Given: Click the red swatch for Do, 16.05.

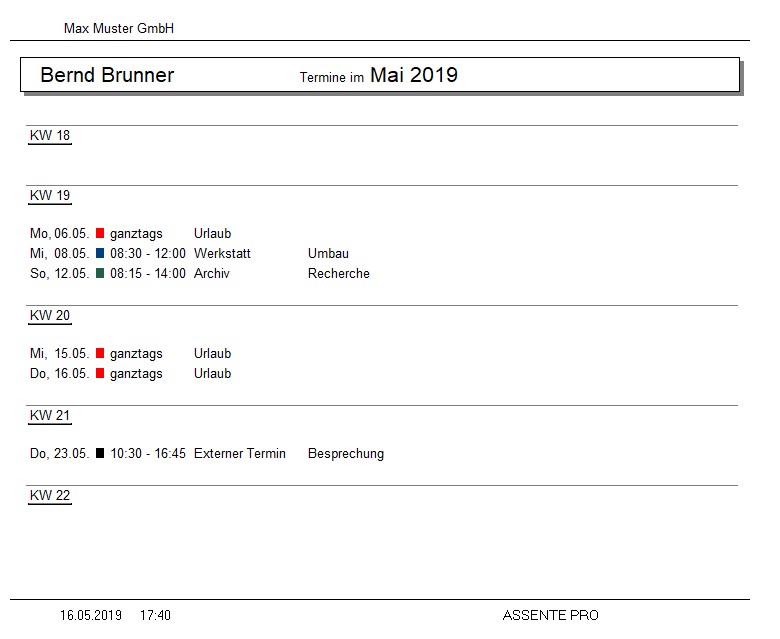Looking at the screenshot, I should click(x=100, y=372).
